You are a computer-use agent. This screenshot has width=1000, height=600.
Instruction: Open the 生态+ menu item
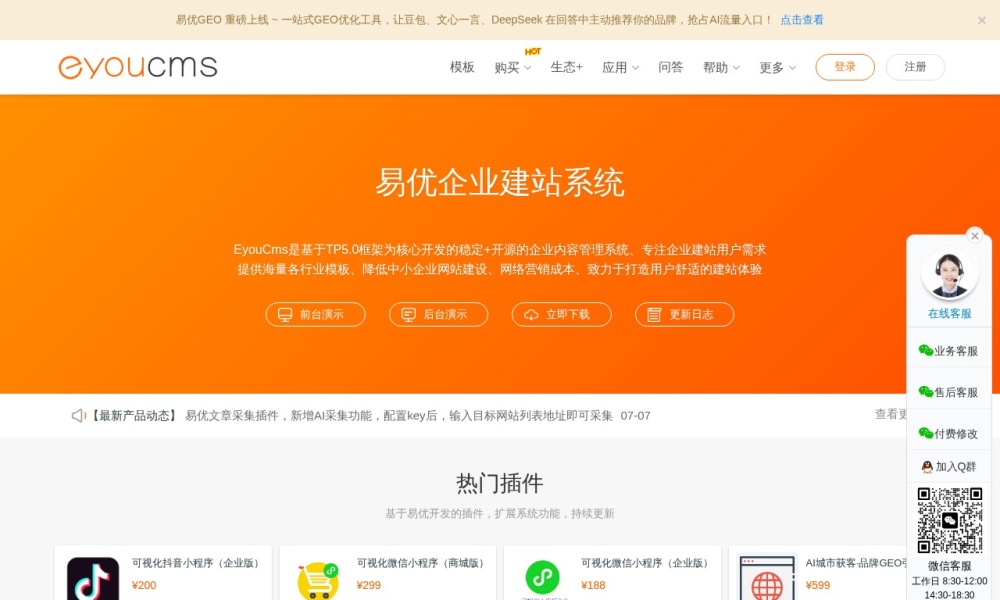coord(566,67)
